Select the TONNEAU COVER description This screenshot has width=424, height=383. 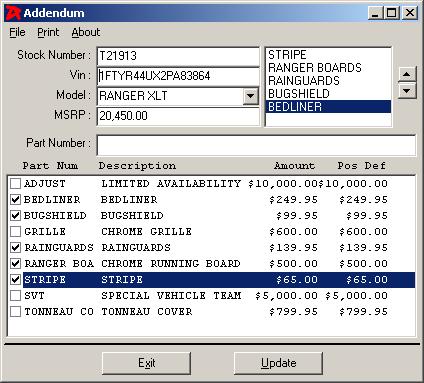click(x=147, y=312)
